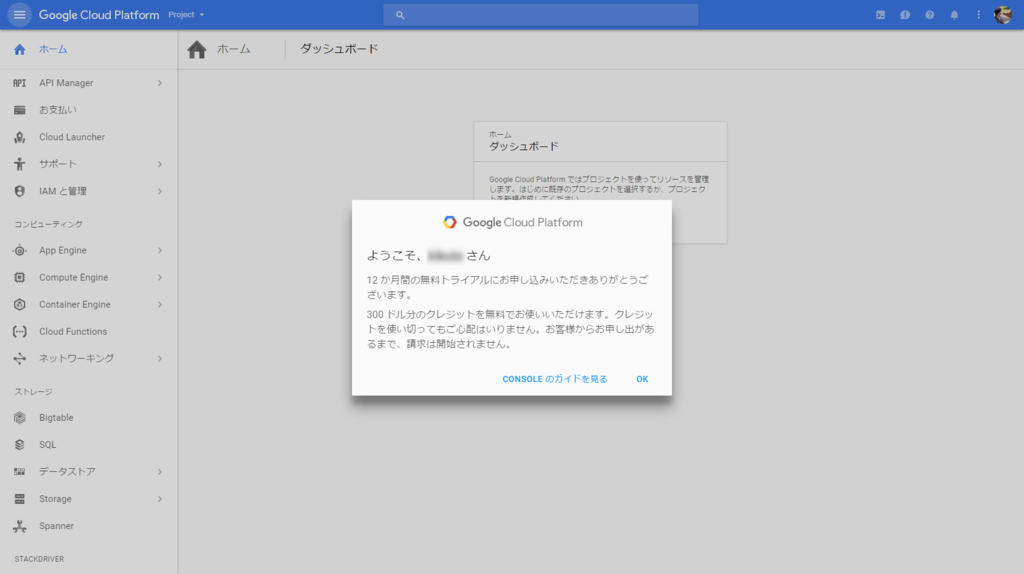Click OK in the welcome dialog
1024x574 pixels.
[642, 379]
